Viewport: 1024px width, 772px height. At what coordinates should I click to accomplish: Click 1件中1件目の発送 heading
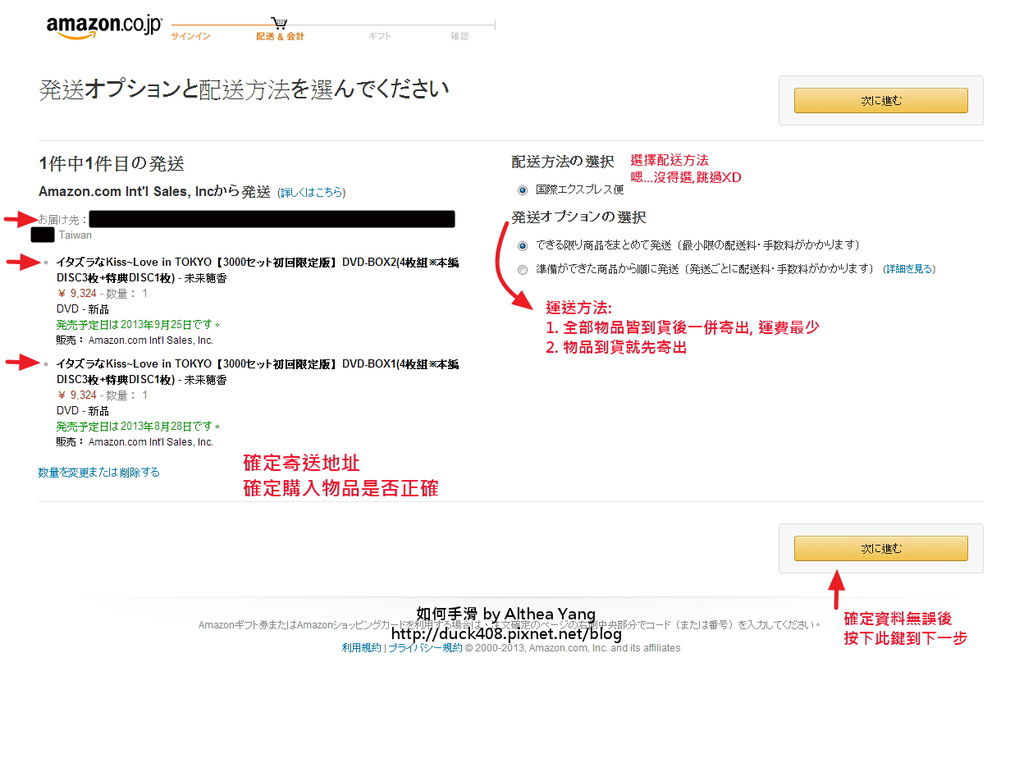[x=112, y=163]
